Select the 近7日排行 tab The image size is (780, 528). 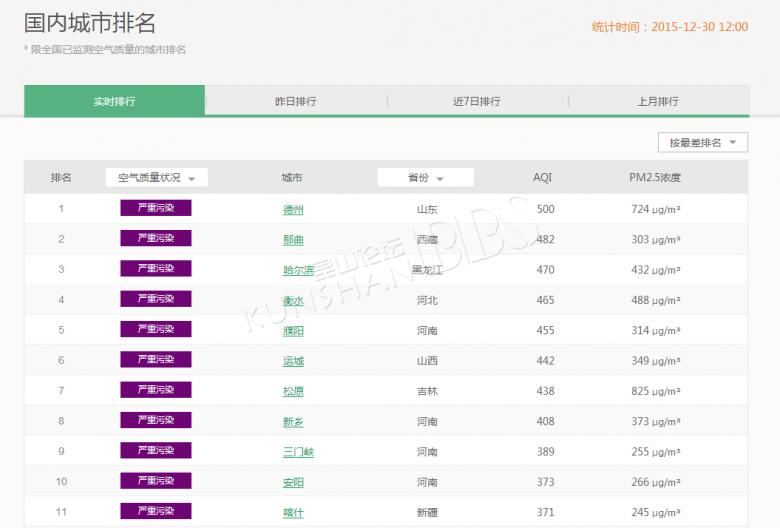(x=477, y=101)
